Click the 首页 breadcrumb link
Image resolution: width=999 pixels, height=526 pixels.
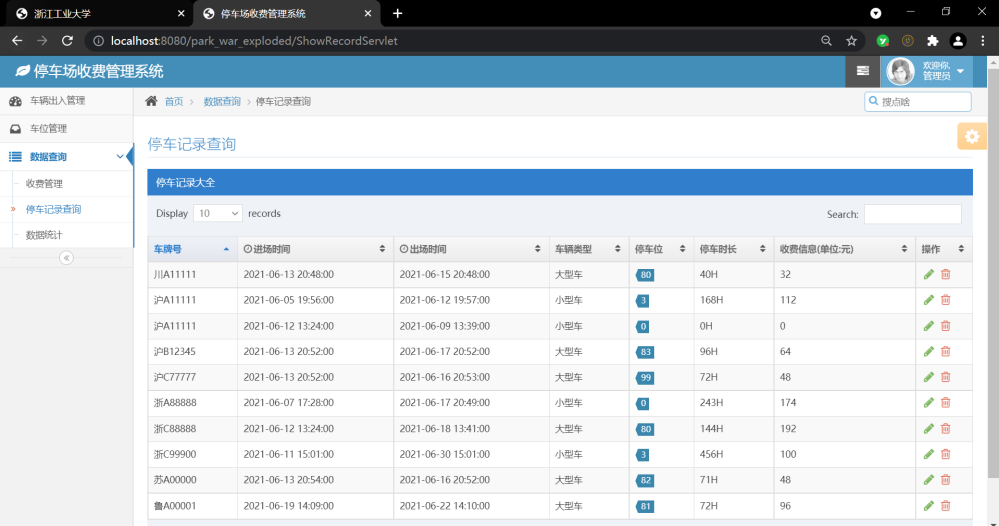[x=174, y=101]
